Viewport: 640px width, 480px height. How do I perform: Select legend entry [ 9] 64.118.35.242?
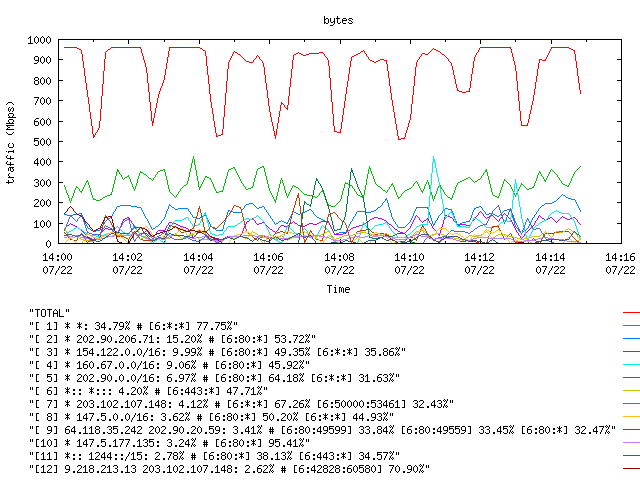(x=322, y=430)
